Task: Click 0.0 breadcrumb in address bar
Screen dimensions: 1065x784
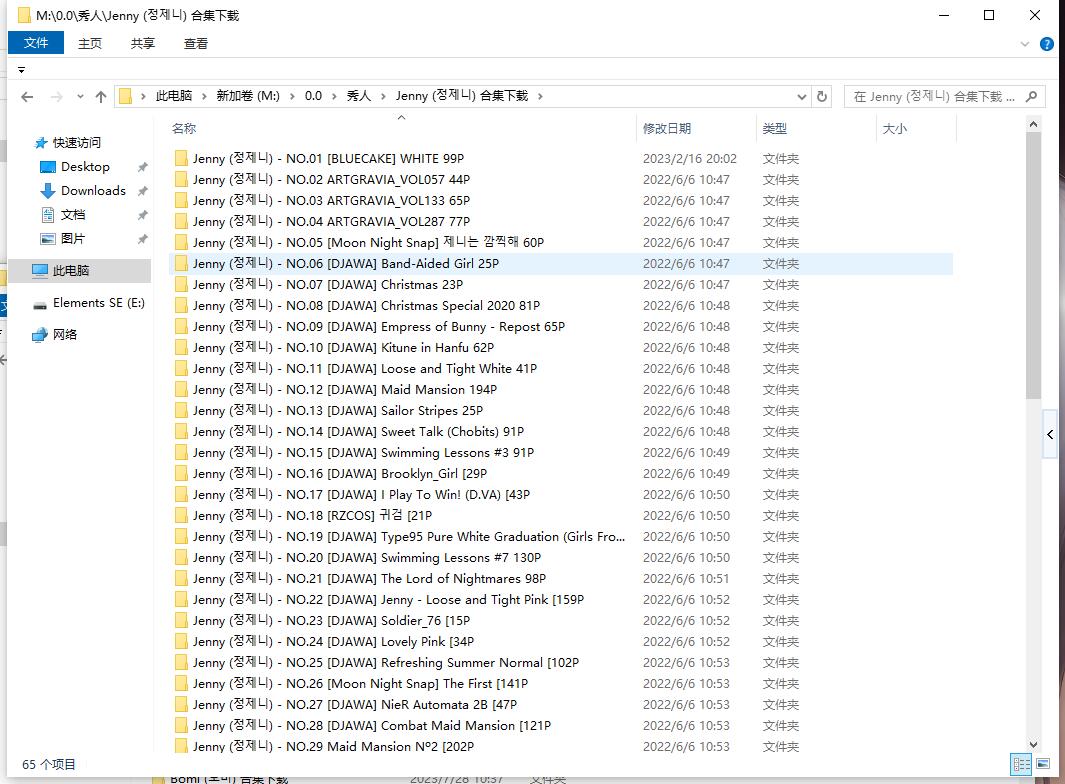Action: click(313, 96)
